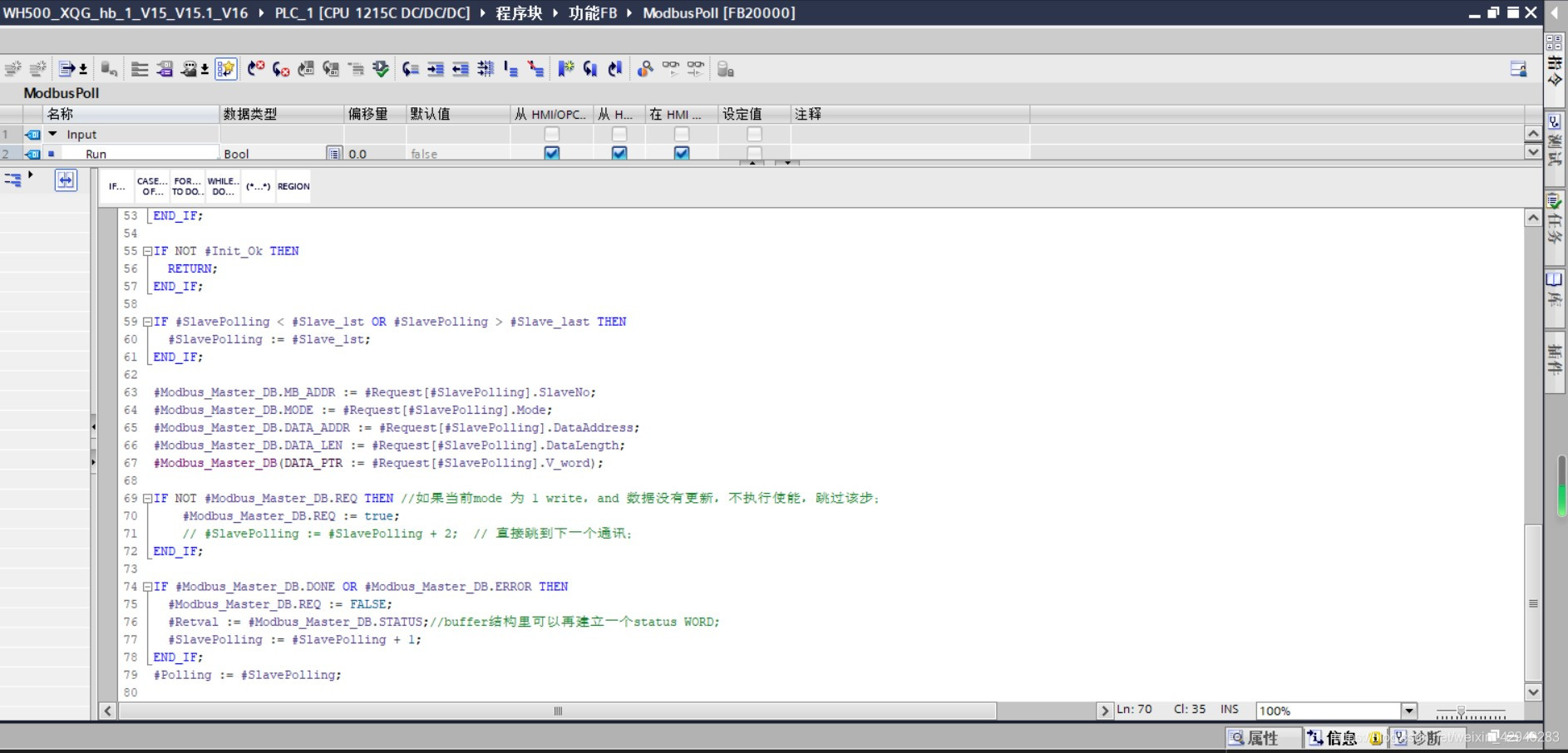Image resolution: width=1568 pixels, height=753 pixels.
Task: Click the expand-interface icon at toolbar right
Action: coord(1518,69)
